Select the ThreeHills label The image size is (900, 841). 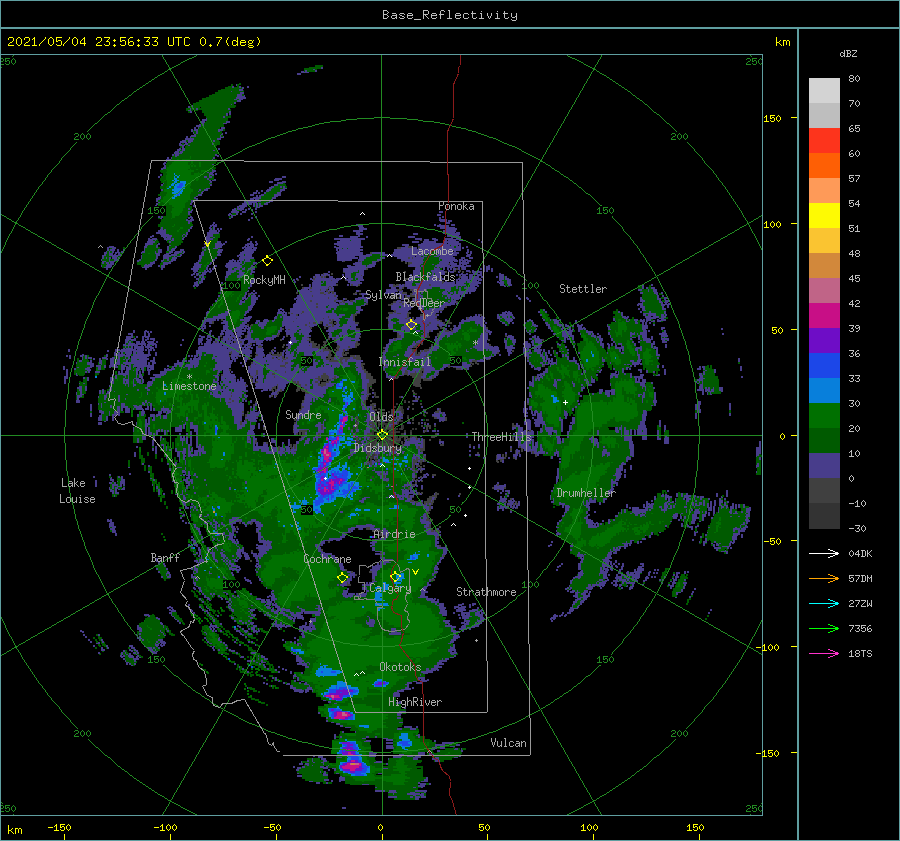(x=502, y=437)
